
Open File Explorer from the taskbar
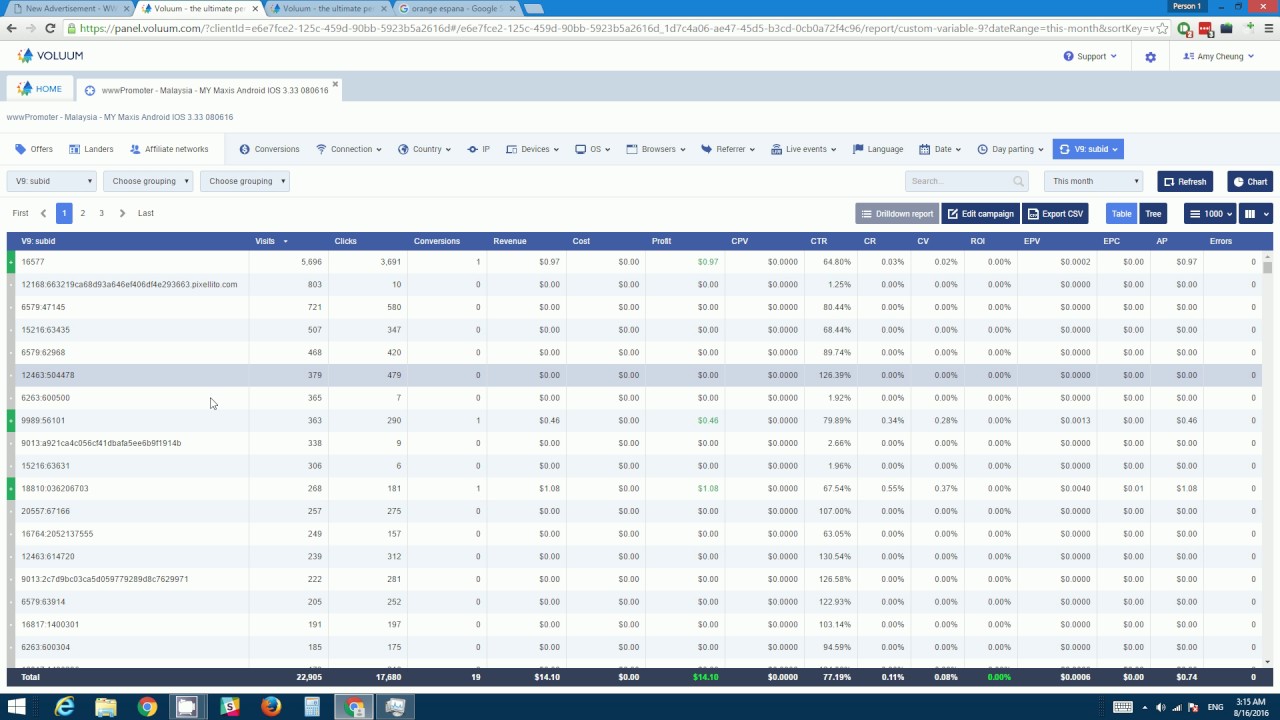tap(106, 707)
